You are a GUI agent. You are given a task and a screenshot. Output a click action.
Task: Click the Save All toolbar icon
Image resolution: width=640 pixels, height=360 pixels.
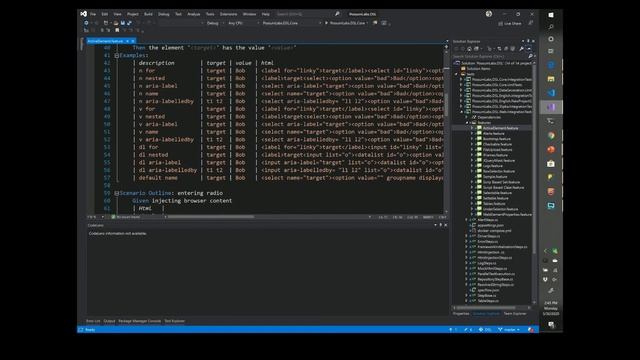(x=129, y=23)
